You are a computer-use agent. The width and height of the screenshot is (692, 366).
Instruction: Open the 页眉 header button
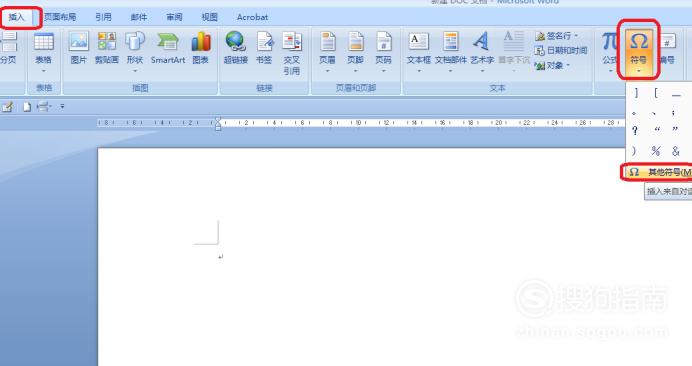tap(327, 52)
